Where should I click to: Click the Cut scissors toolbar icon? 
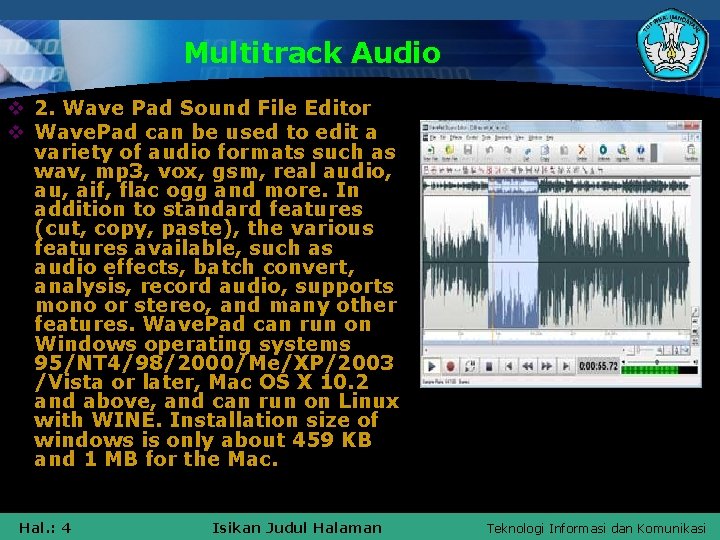pyautogui.click(x=527, y=152)
